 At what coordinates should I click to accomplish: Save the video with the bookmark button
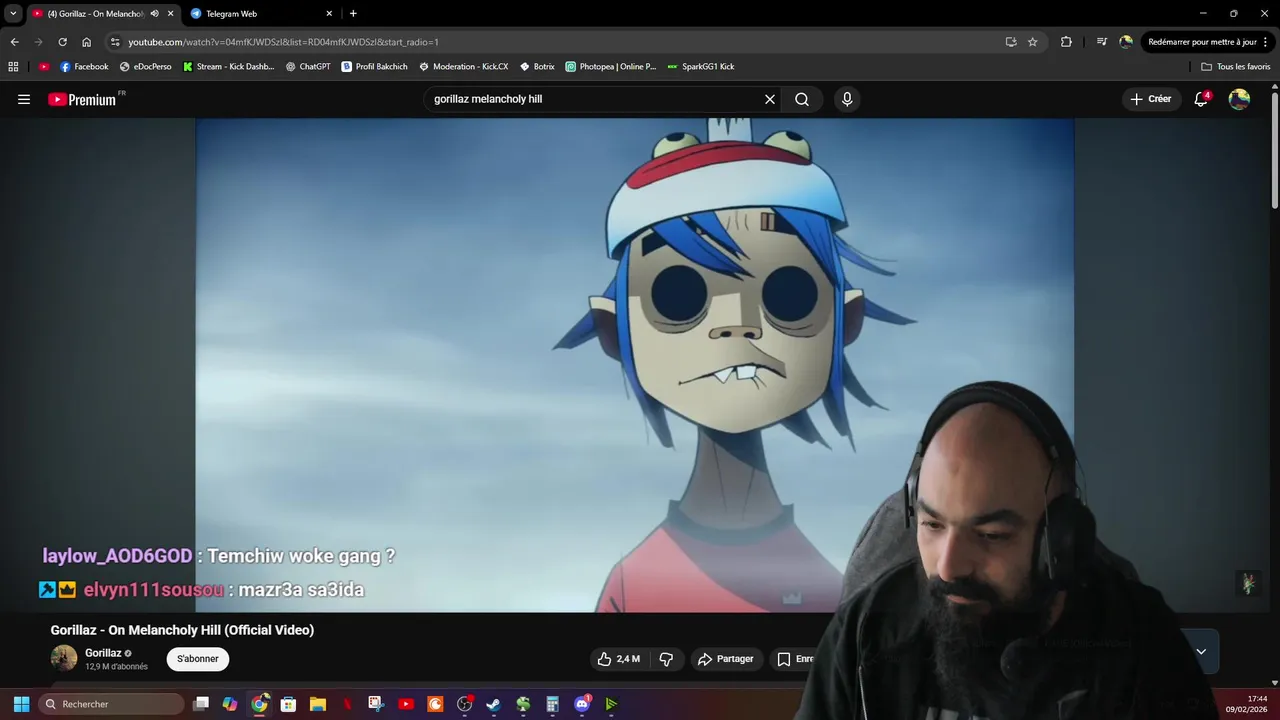(796, 659)
